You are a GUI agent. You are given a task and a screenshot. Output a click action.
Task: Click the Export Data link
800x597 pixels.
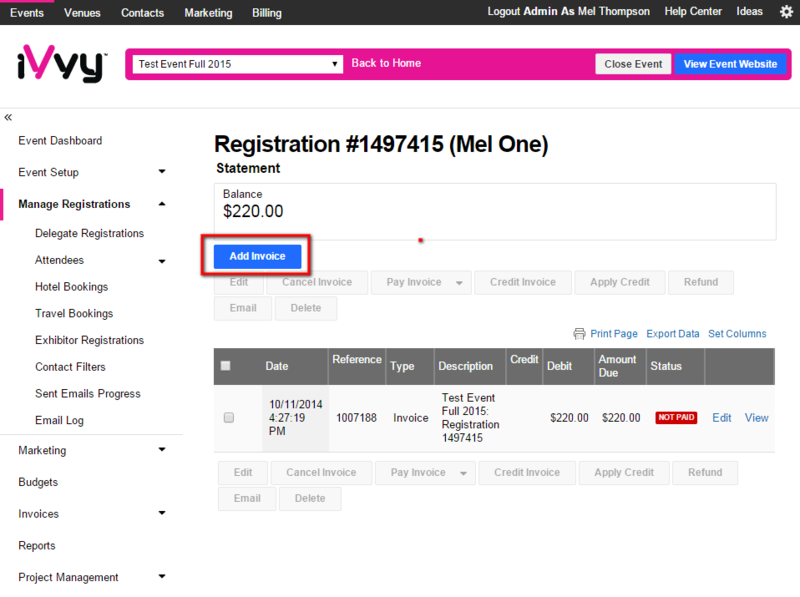tap(672, 334)
